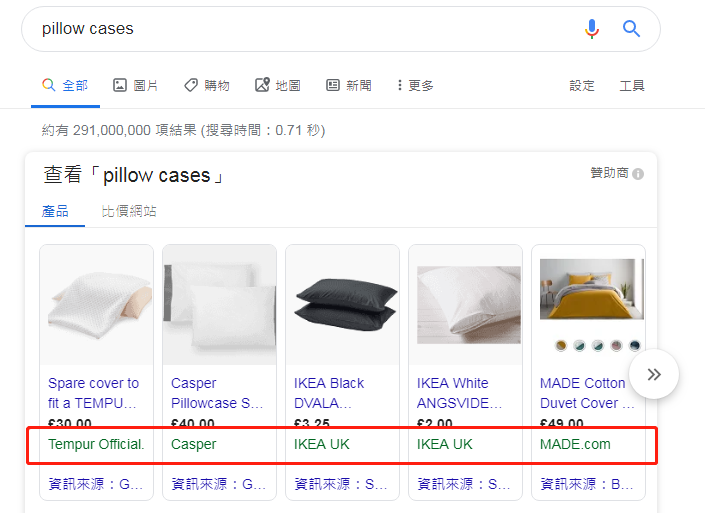Open the 圖片 images tab
Image resolution: width=705 pixels, height=513 pixels.
(135, 86)
